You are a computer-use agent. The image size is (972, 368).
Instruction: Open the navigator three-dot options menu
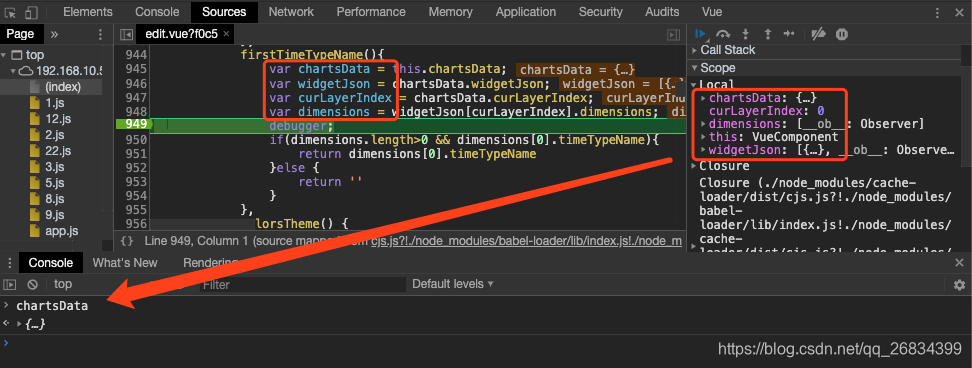(100, 34)
